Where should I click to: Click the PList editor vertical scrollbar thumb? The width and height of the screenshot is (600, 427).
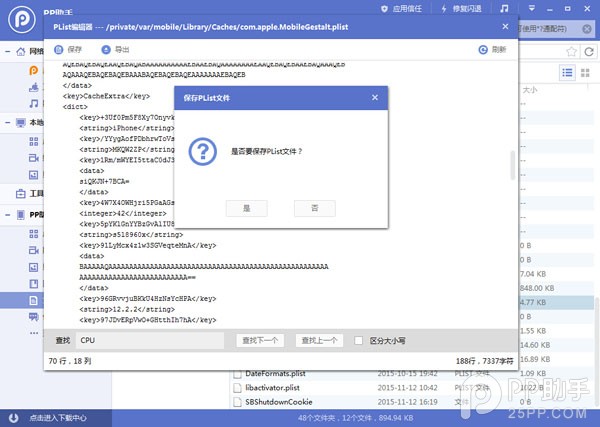pos(513,165)
